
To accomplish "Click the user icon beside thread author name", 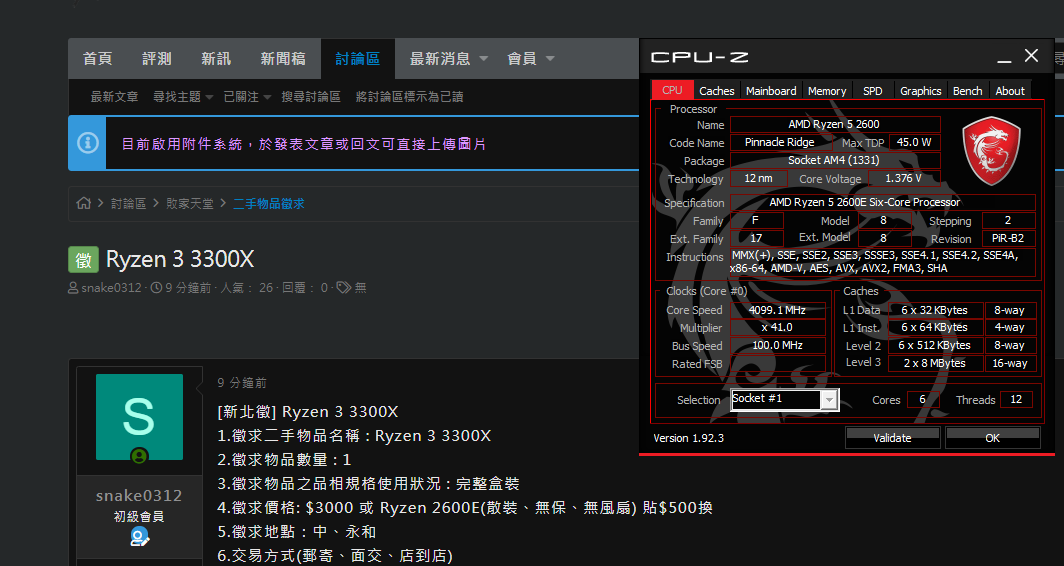I will 73,288.
